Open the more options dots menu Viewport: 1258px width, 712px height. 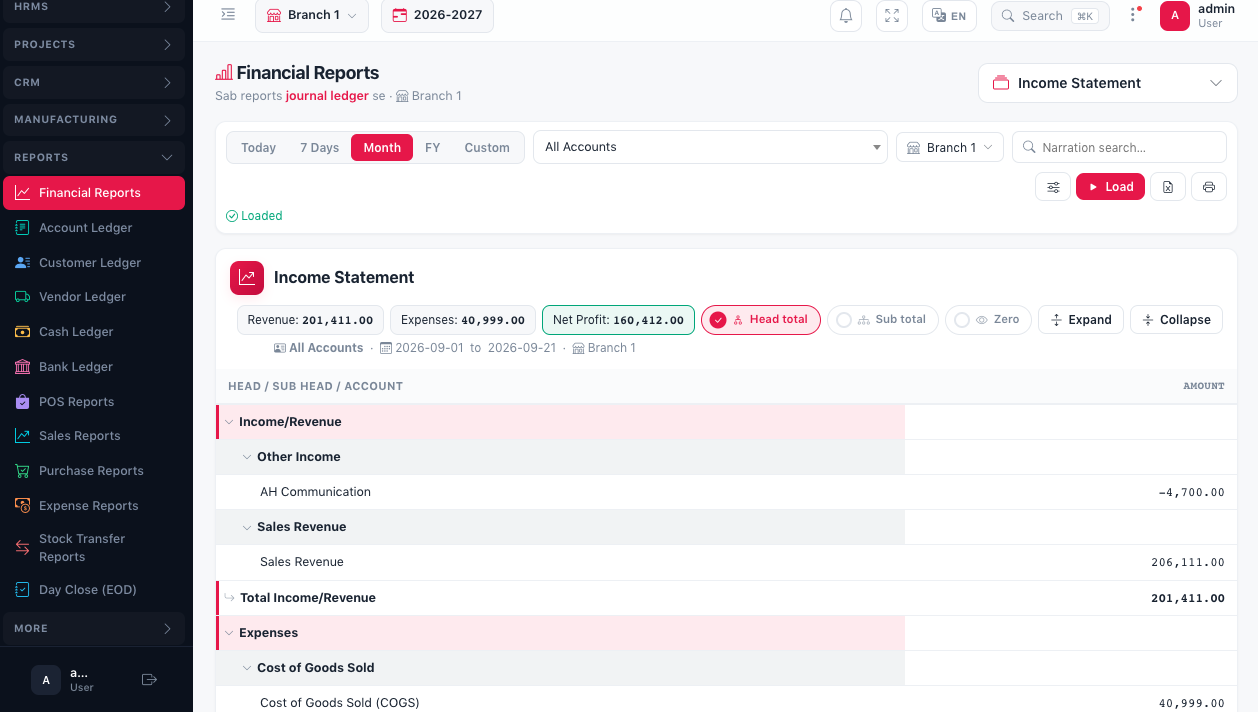point(1134,15)
